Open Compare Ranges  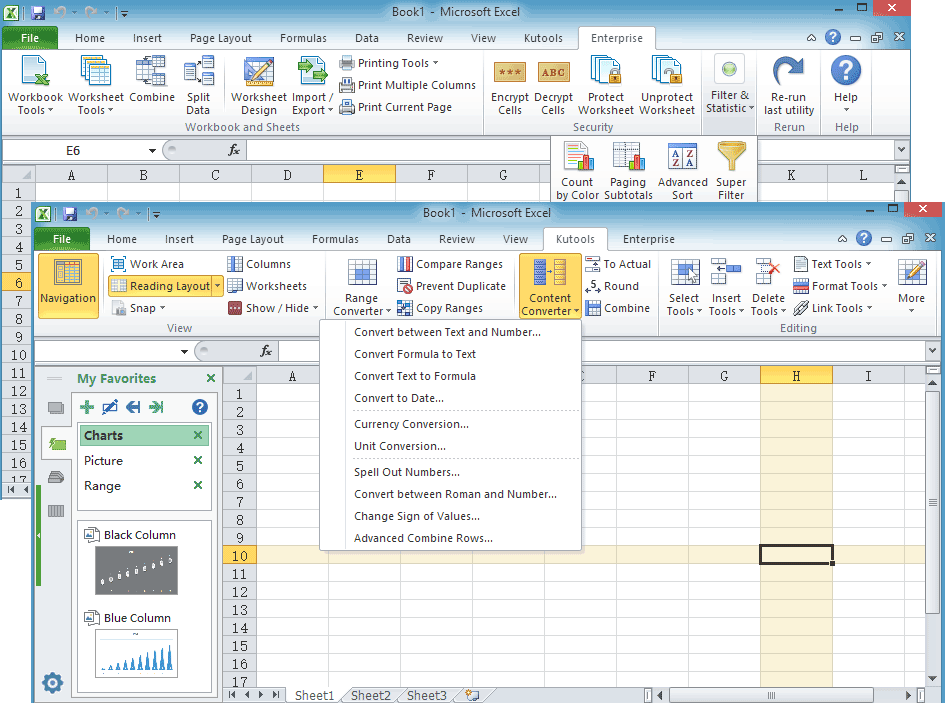(x=450, y=264)
